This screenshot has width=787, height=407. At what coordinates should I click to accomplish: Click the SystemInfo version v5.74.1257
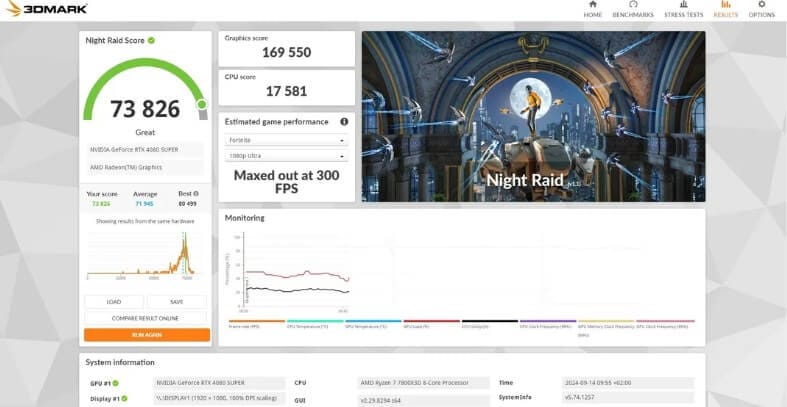628,397
